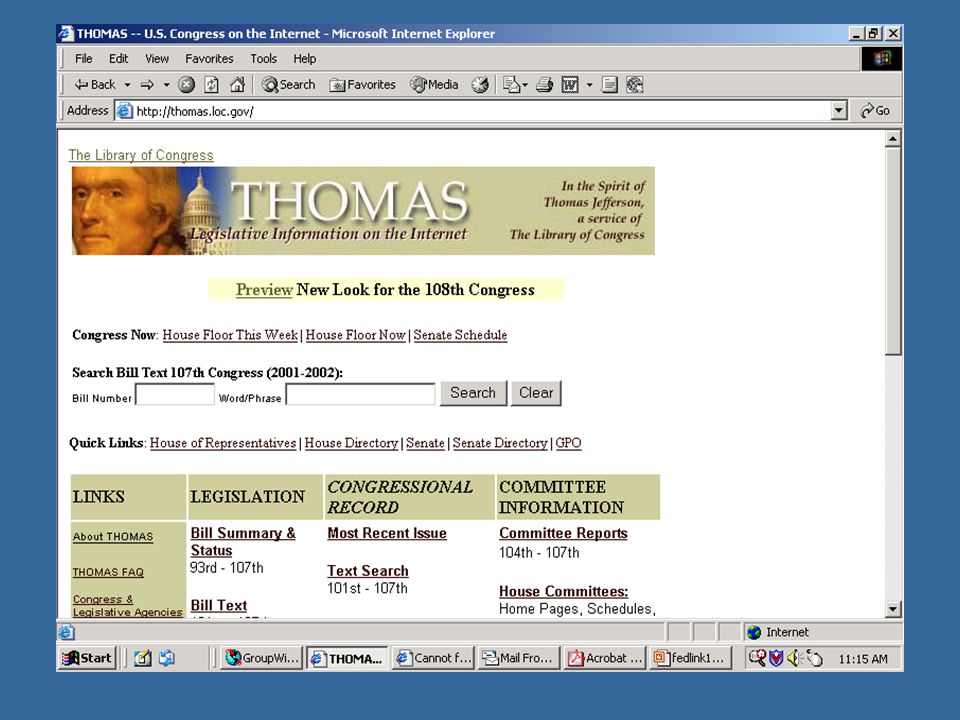Open House Committees link
The height and width of the screenshot is (720, 960).
point(563,591)
